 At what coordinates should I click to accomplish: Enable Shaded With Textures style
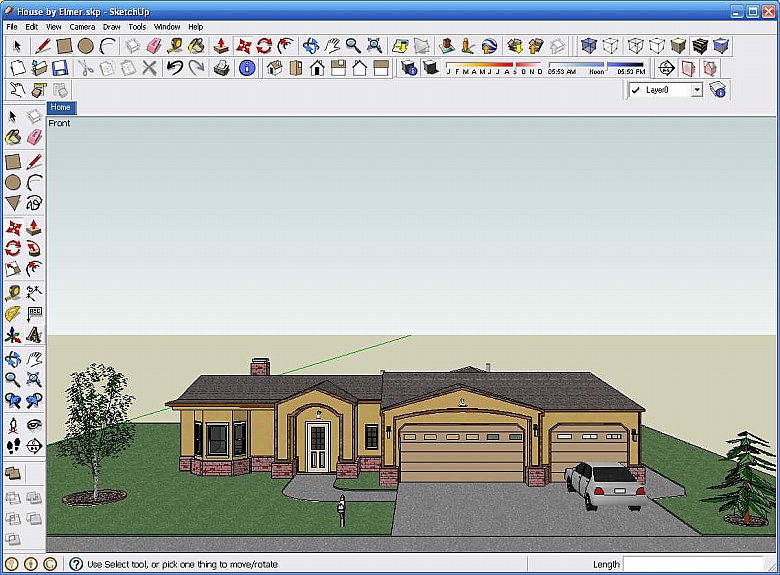point(699,46)
